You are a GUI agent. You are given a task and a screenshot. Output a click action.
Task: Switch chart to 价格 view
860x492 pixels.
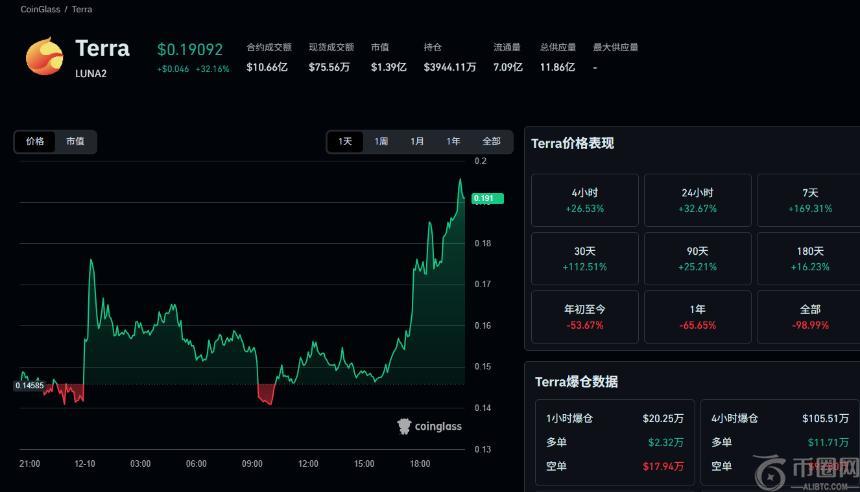click(35, 142)
